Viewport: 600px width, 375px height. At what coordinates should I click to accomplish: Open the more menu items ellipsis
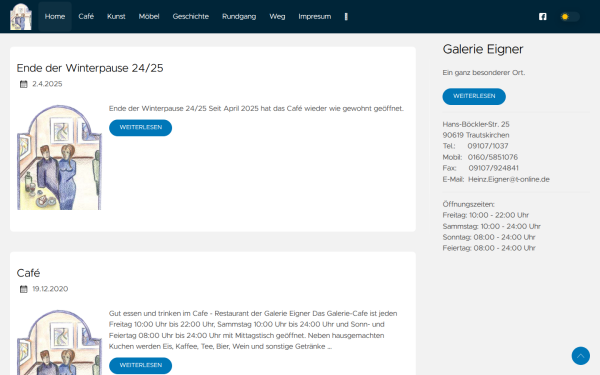coord(346,16)
